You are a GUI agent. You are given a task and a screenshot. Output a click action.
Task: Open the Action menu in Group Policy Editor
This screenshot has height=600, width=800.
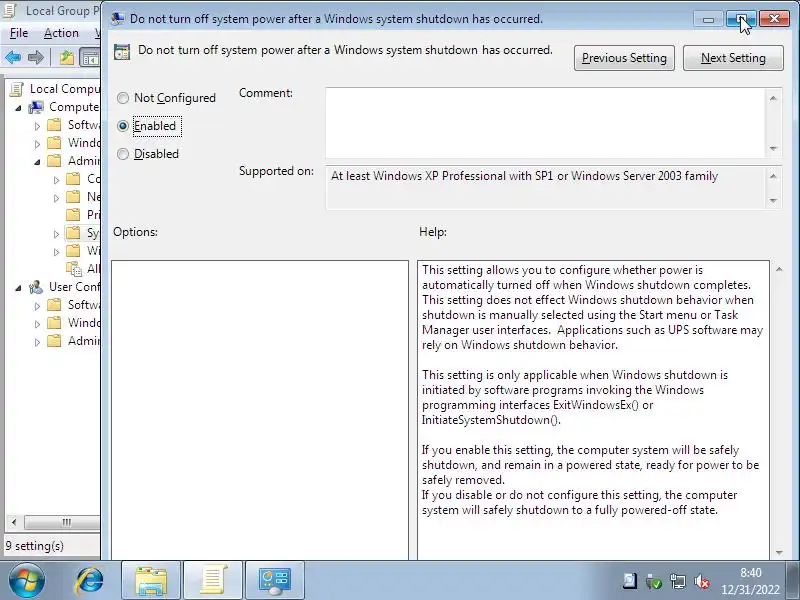click(61, 33)
